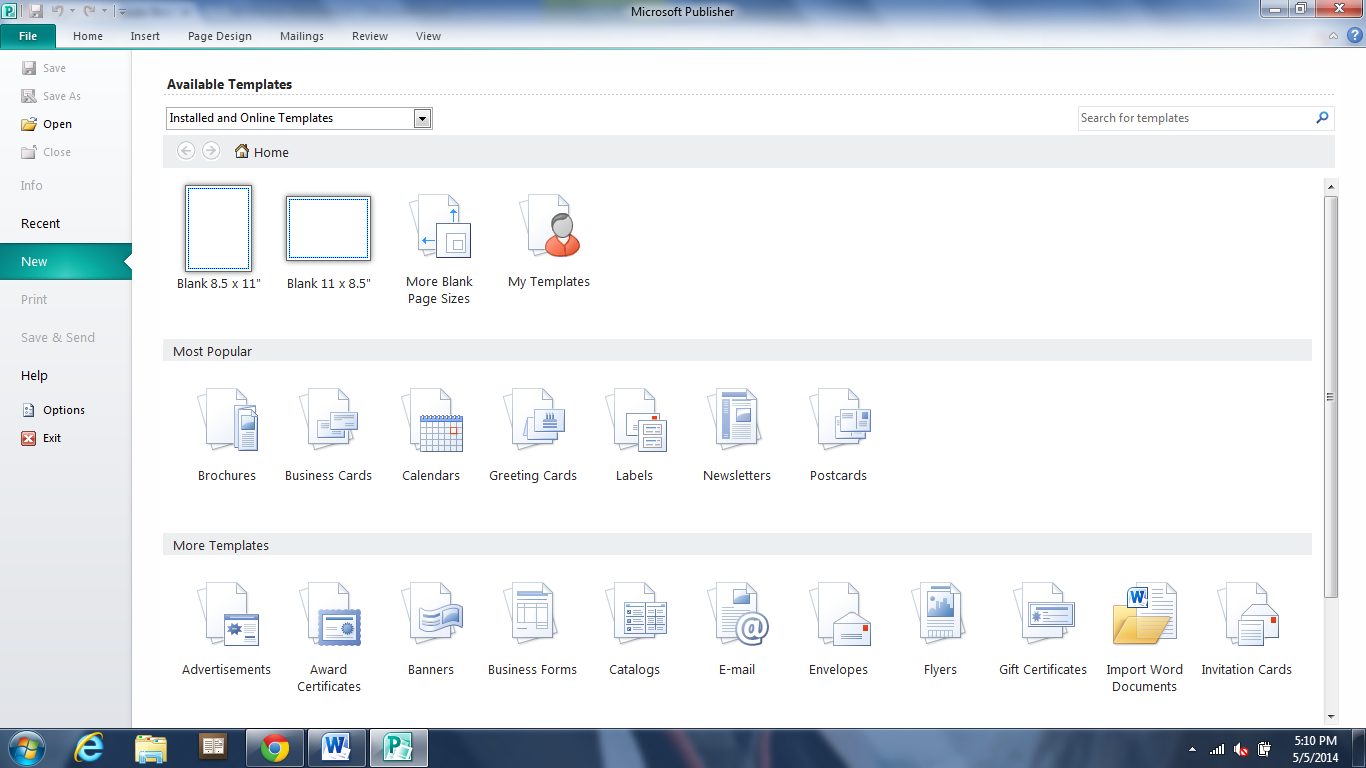Switch to the Home ribbon tab
This screenshot has height=768, width=1366.
88,36
